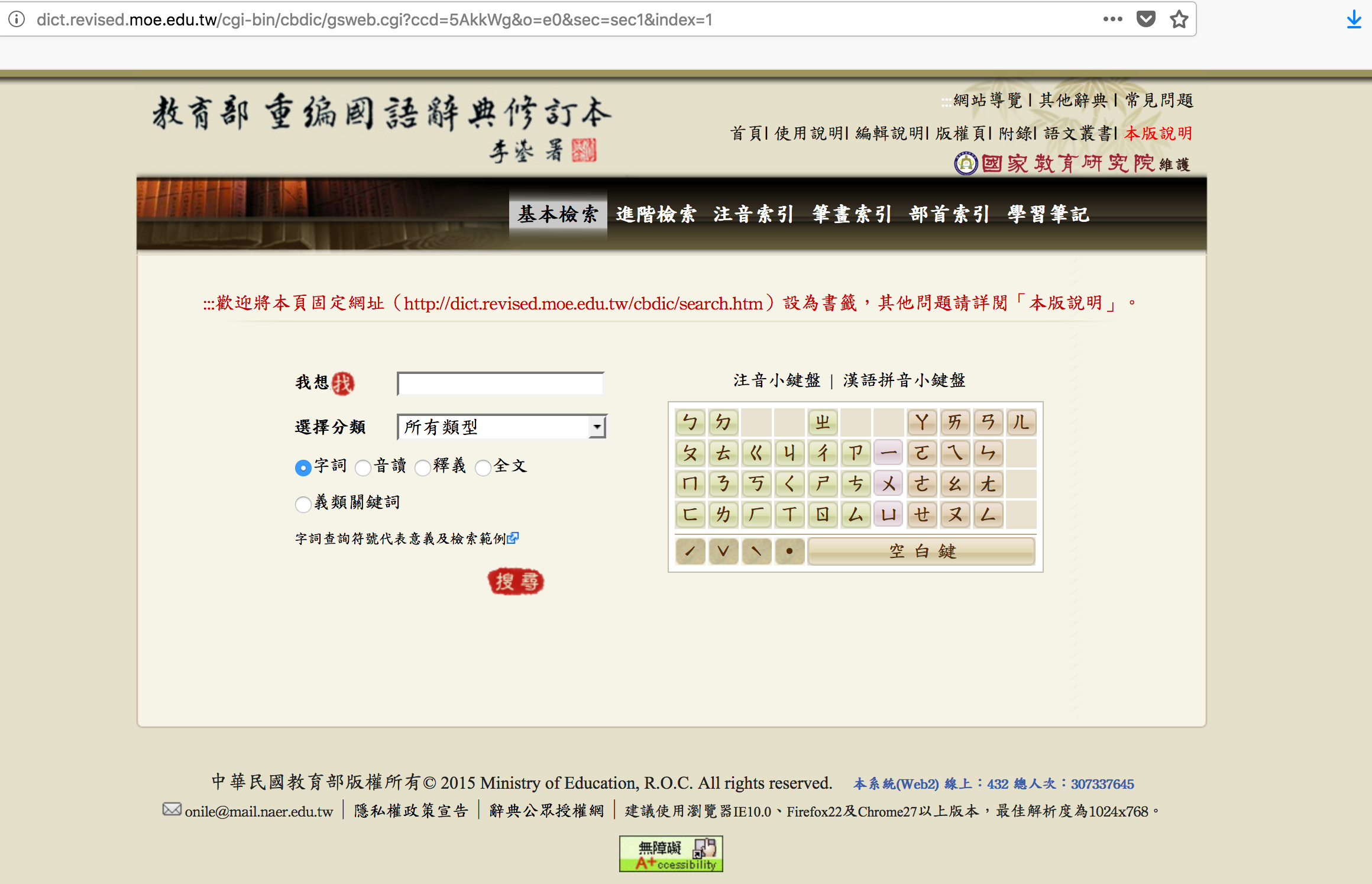Image resolution: width=1372 pixels, height=884 pixels.
Task: Focus the 我想找 search text box
Action: pyautogui.click(x=501, y=383)
